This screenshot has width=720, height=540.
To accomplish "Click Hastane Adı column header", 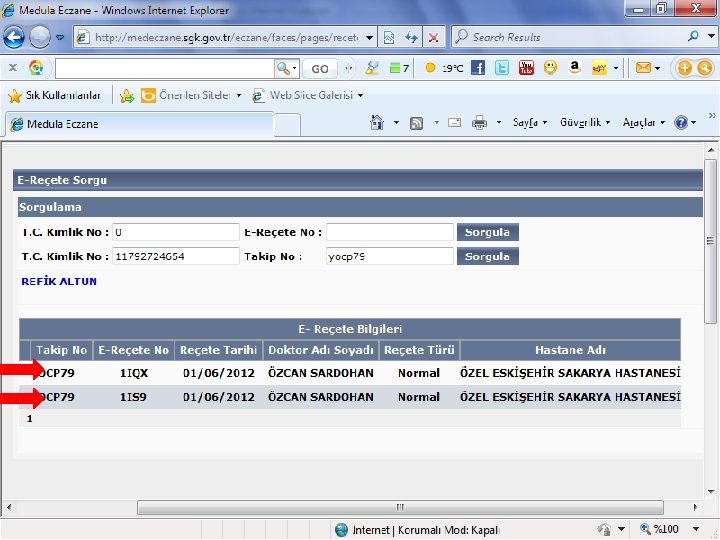I will coord(570,350).
